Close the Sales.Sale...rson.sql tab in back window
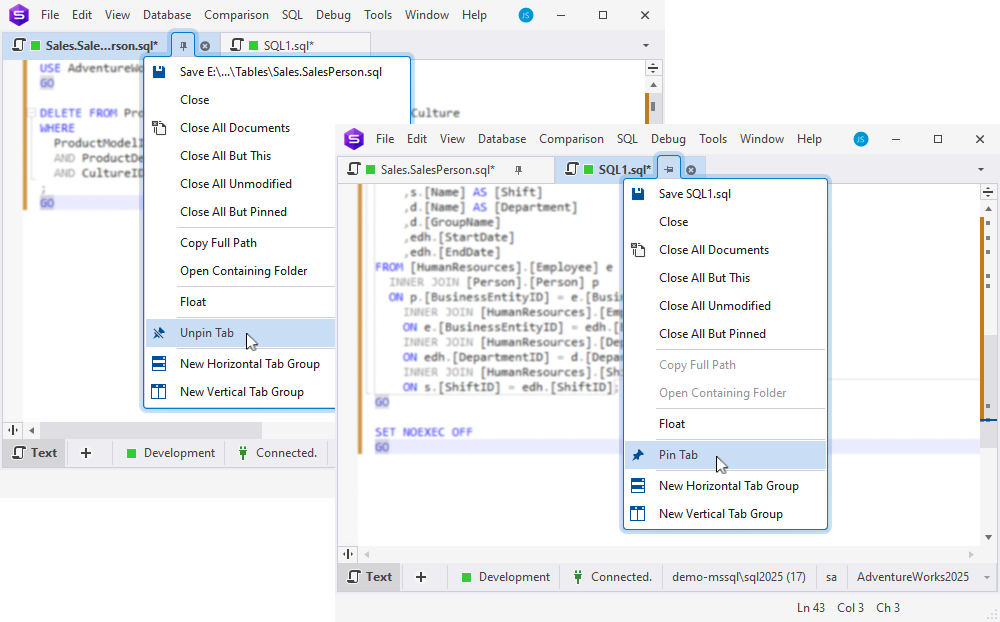The image size is (1000, 622). (205, 46)
